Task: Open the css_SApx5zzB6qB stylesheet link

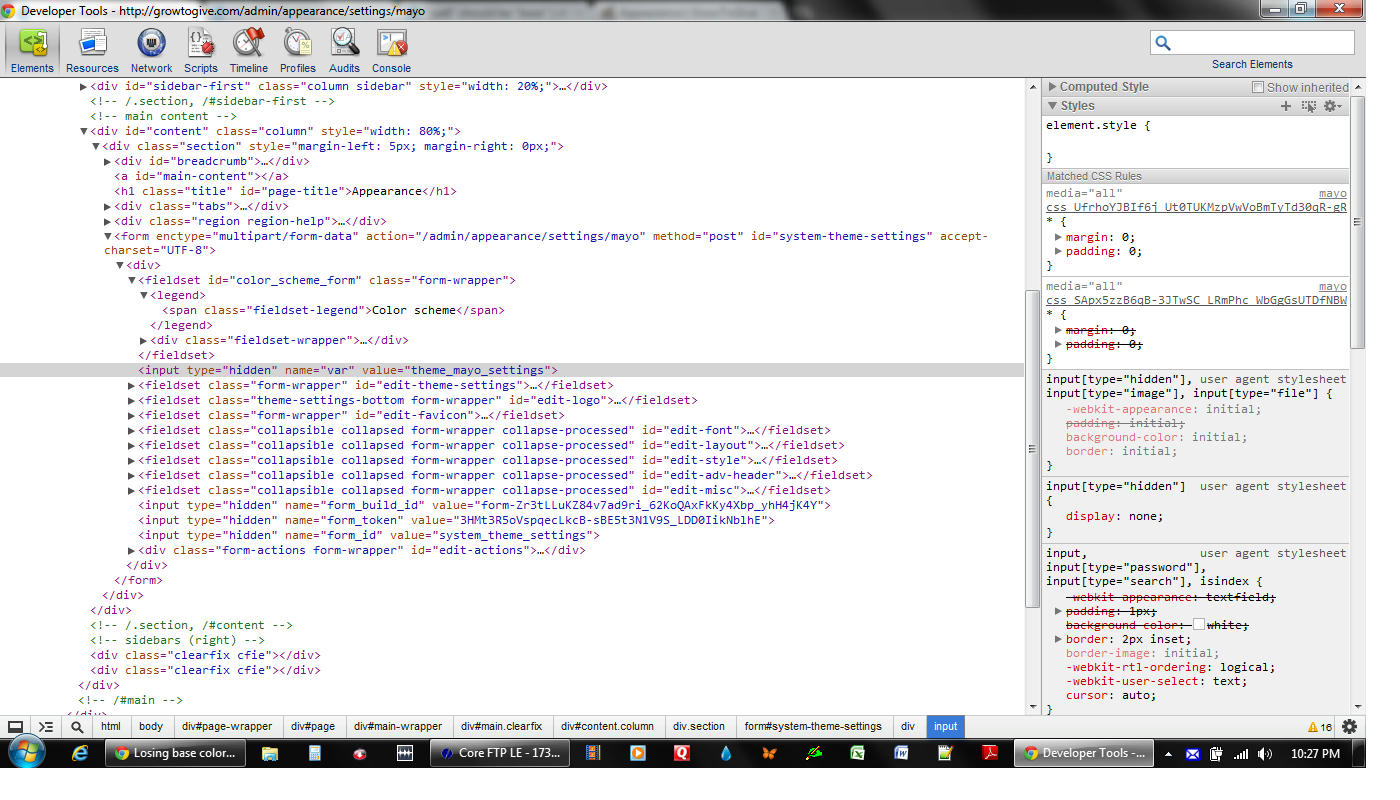Action: click(x=1196, y=300)
